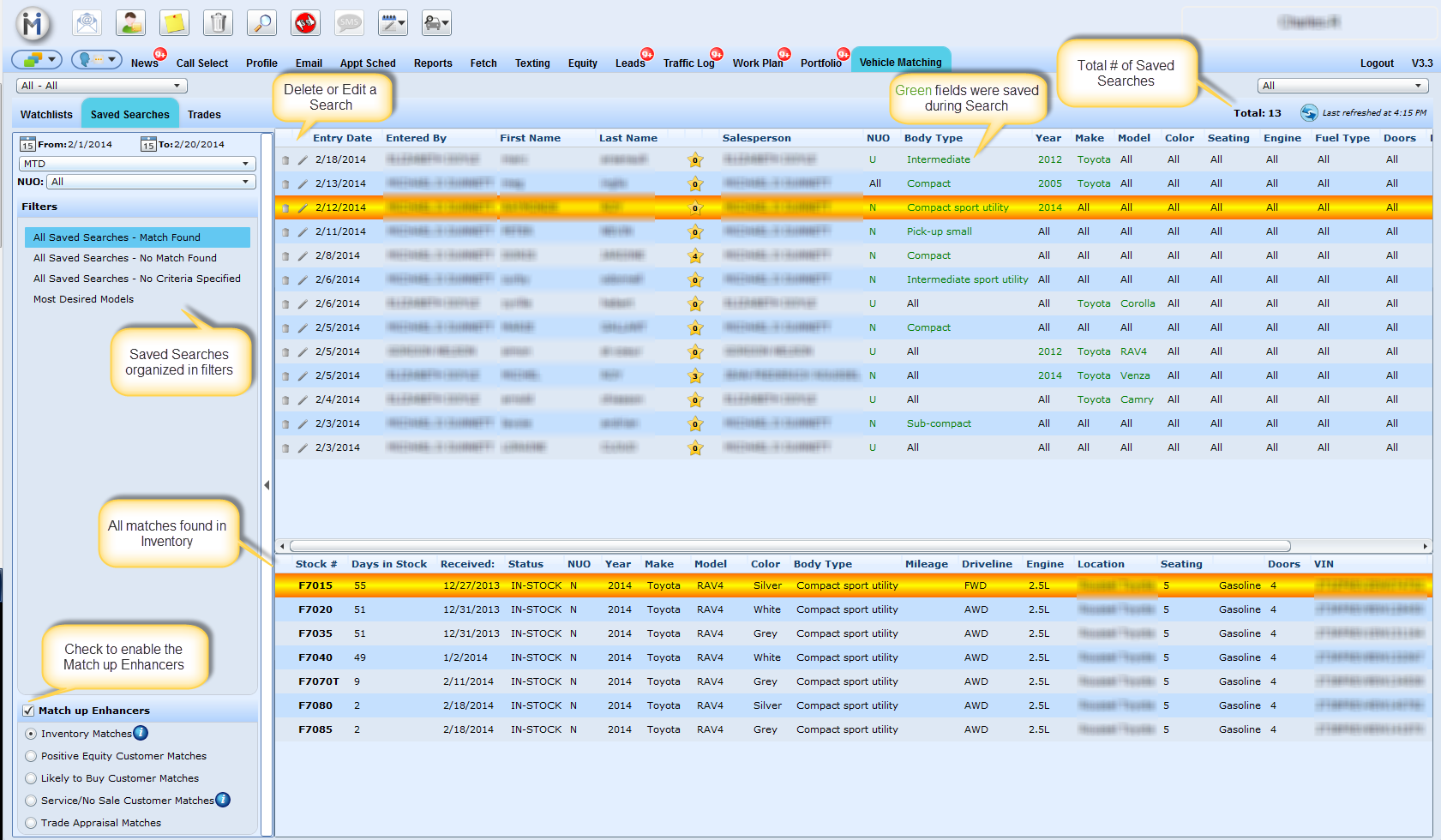
Task: Open the magnifying glass search tool
Action: [x=261, y=23]
